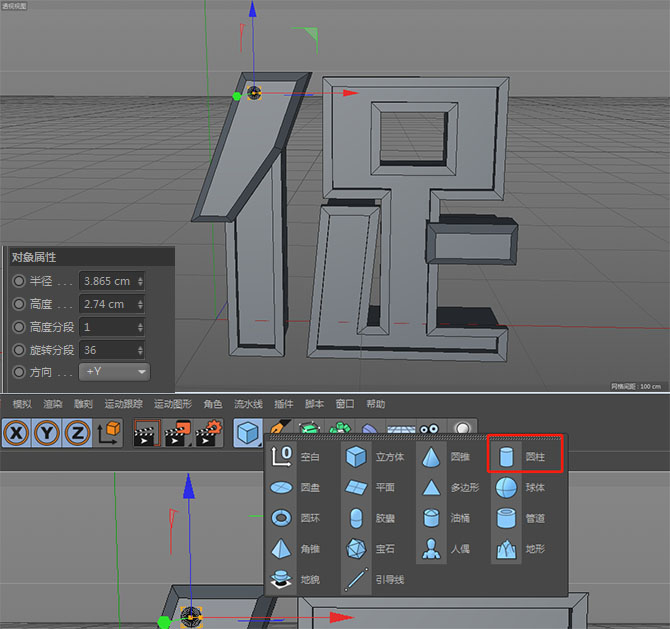Open the 帮助 menu
The width and height of the screenshot is (670, 629).
376,404
